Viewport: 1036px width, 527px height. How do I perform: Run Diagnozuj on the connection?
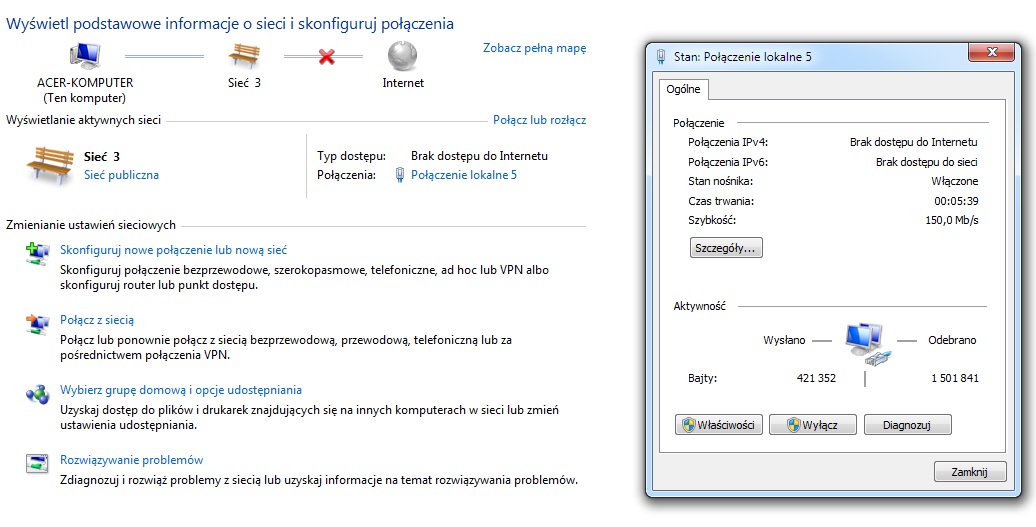(907, 425)
